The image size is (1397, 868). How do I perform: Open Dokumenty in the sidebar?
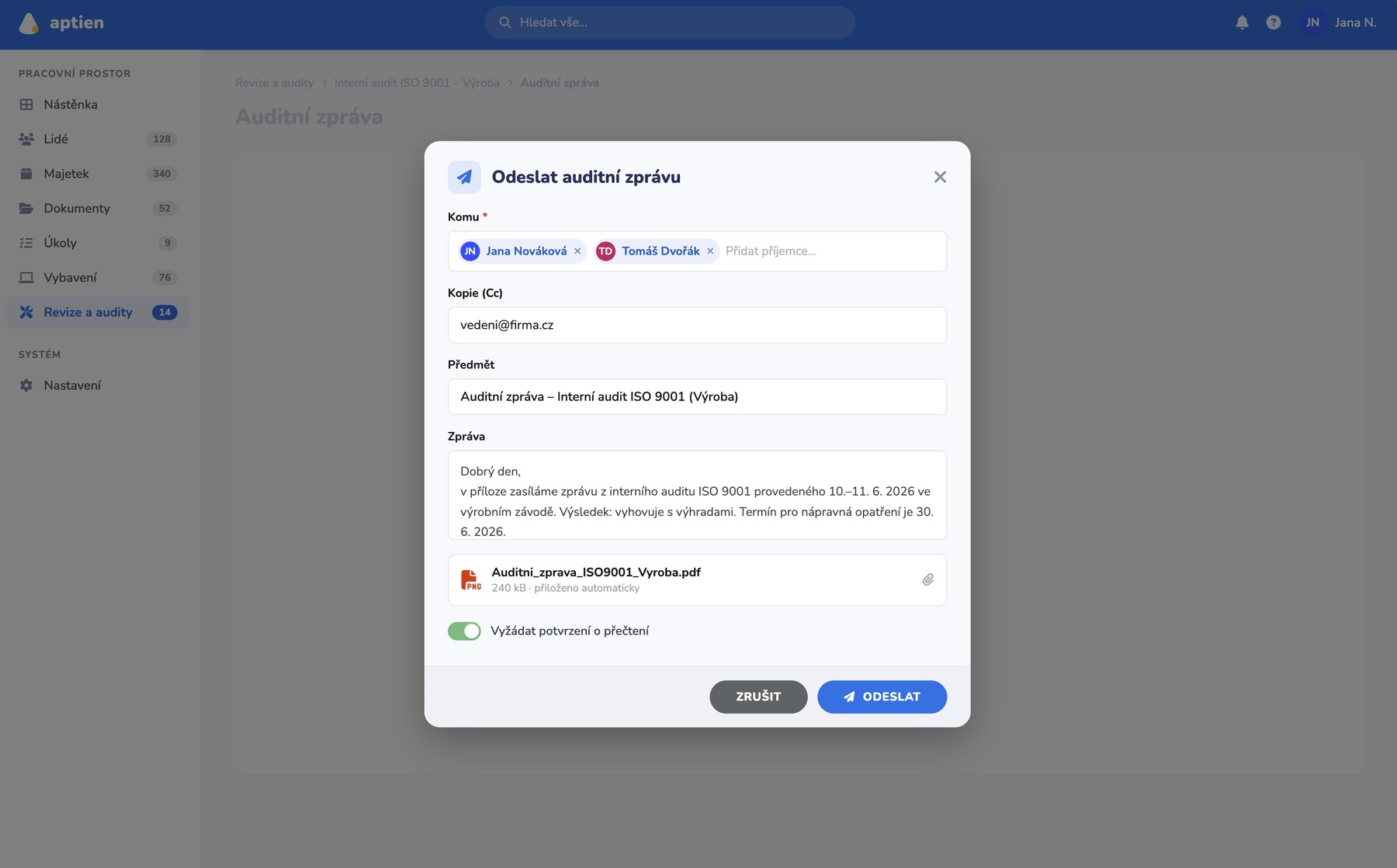click(x=98, y=209)
